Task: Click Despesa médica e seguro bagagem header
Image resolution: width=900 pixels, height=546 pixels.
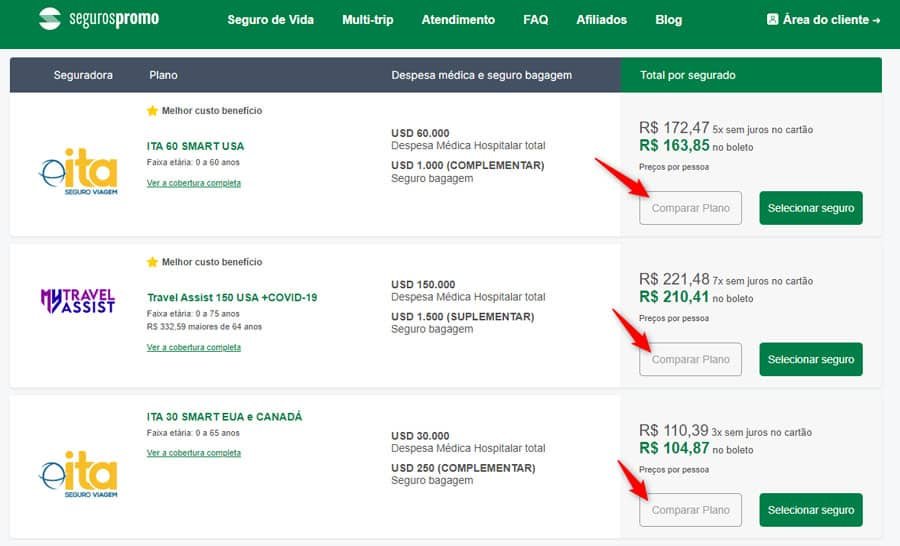Action: point(482,75)
